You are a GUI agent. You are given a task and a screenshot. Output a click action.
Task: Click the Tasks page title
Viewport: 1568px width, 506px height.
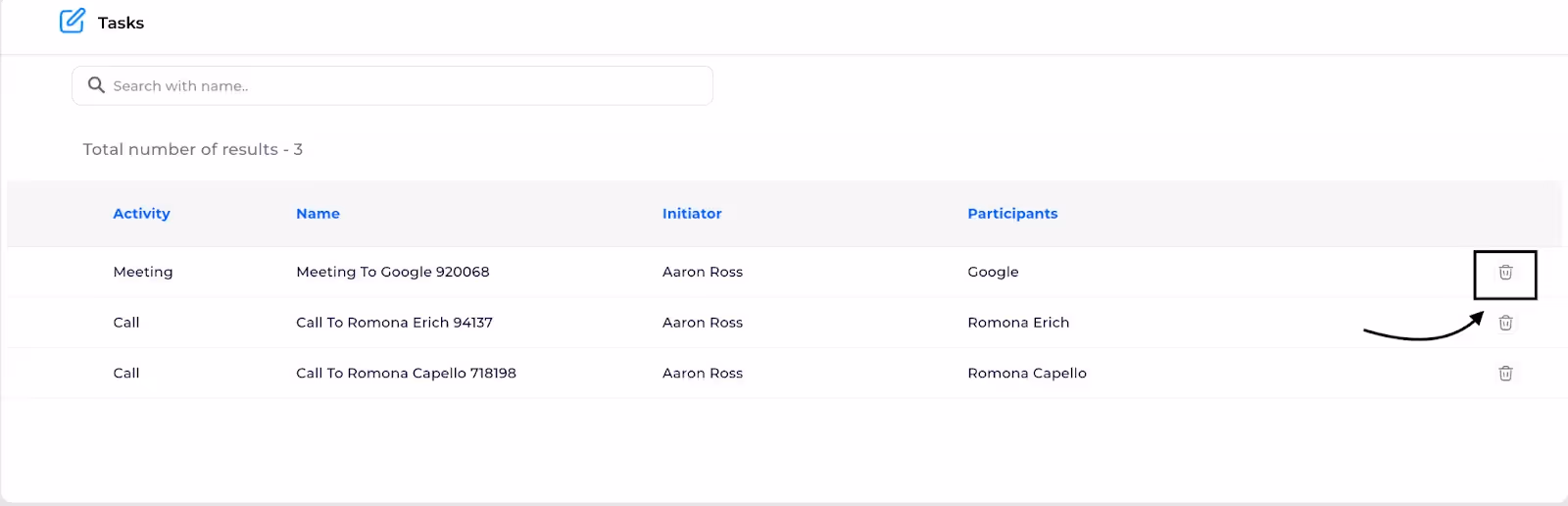point(121,23)
